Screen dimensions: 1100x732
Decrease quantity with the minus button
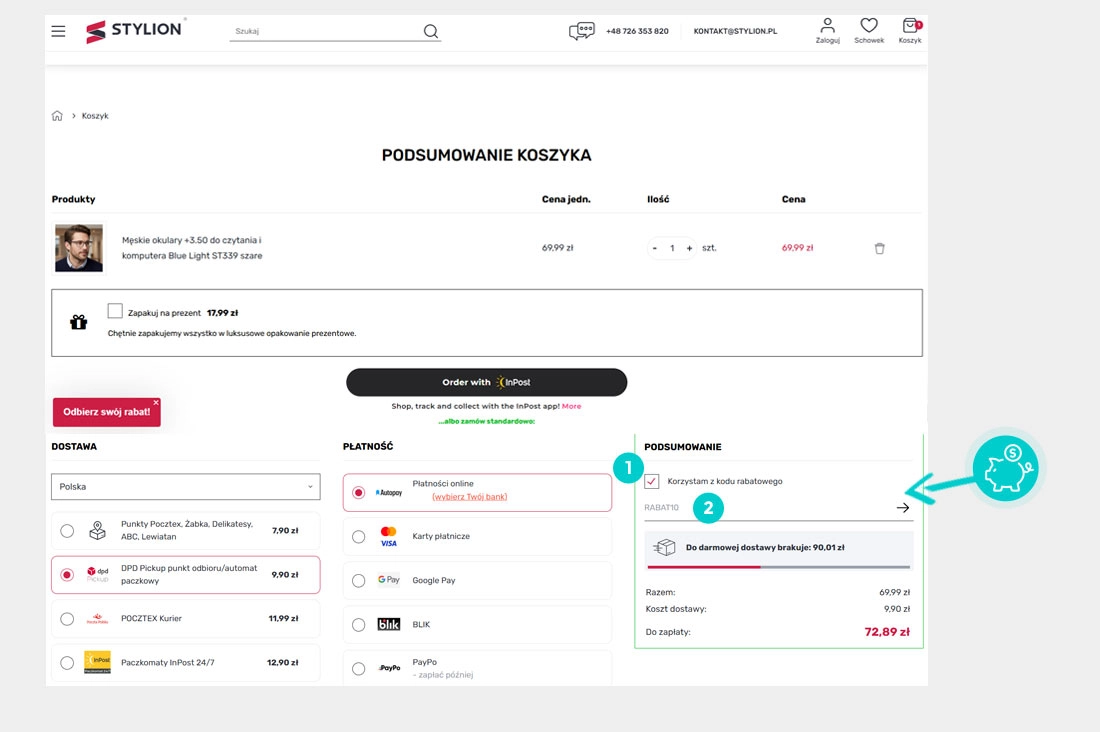(x=655, y=248)
